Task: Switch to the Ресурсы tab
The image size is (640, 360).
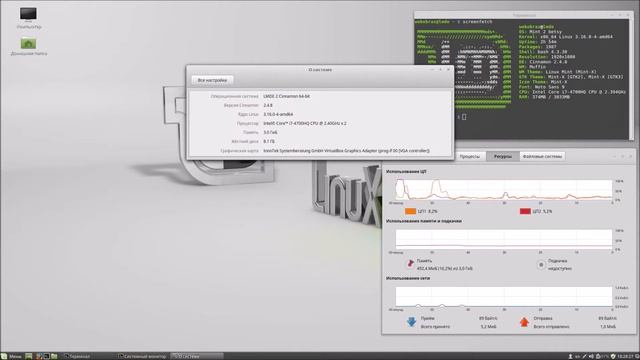Action: (x=502, y=156)
